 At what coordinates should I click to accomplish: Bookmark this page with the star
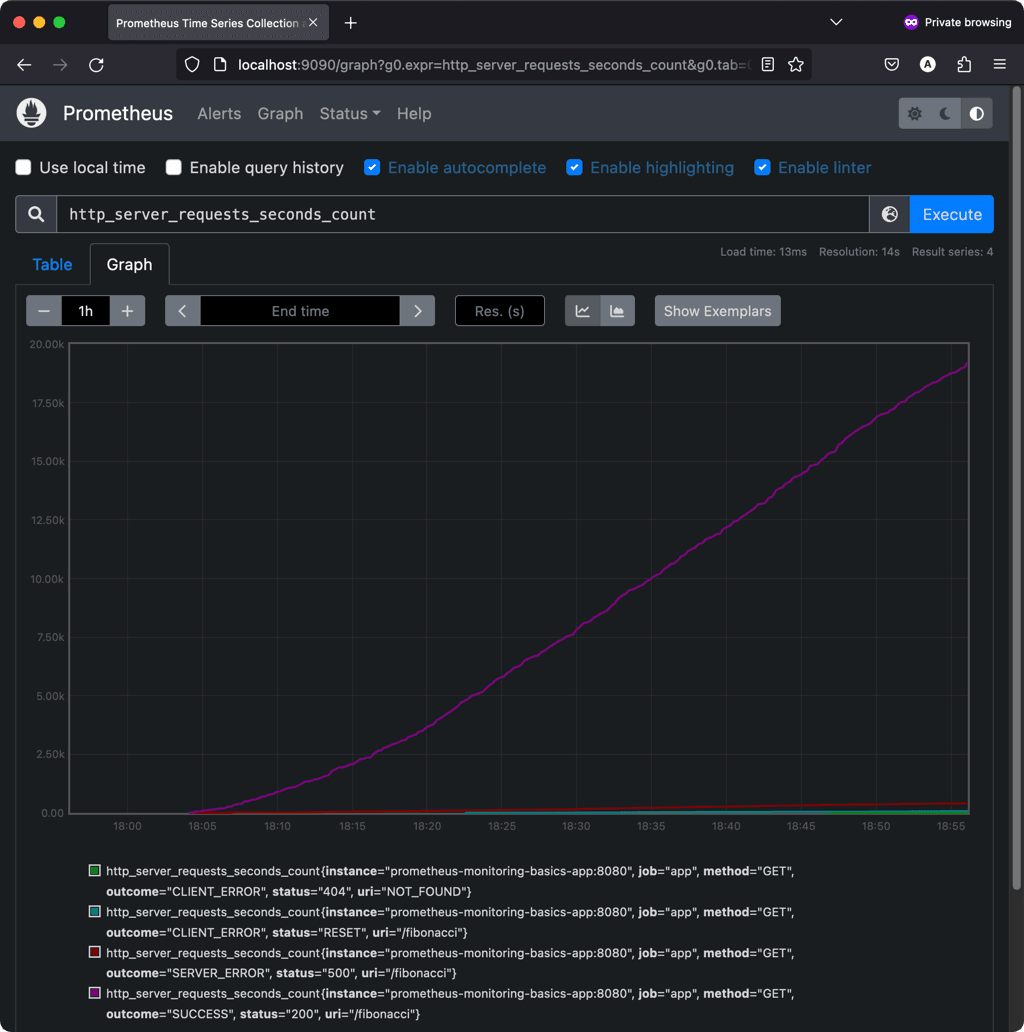point(796,64)
